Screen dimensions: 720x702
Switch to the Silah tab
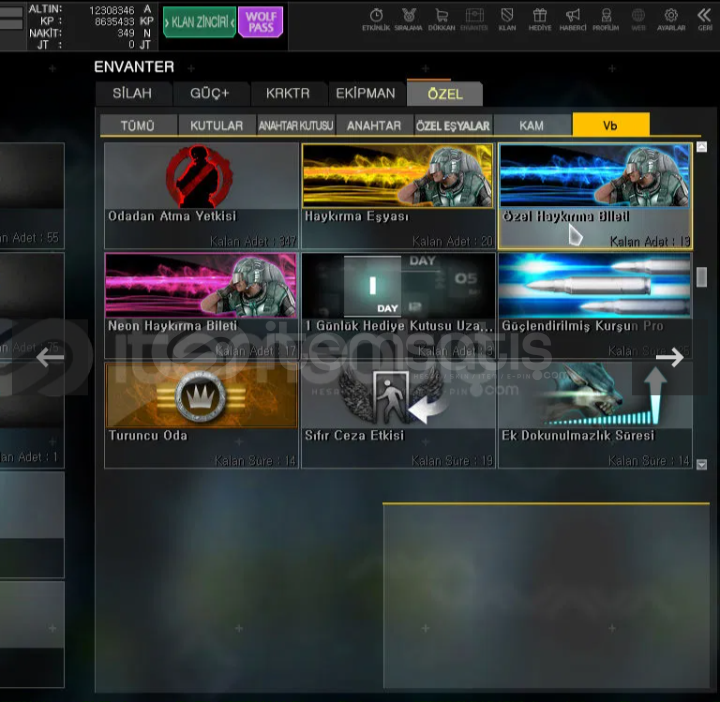click(132, 94)
